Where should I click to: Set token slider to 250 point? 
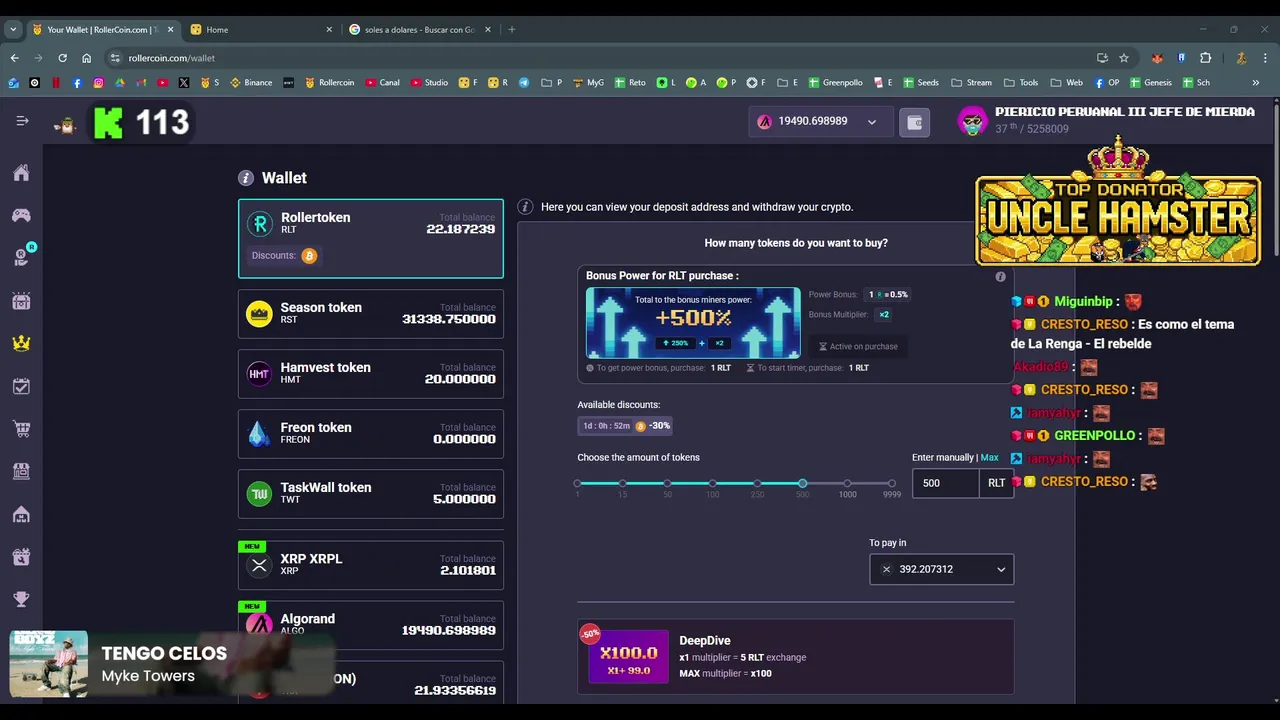tap(757, 484)
